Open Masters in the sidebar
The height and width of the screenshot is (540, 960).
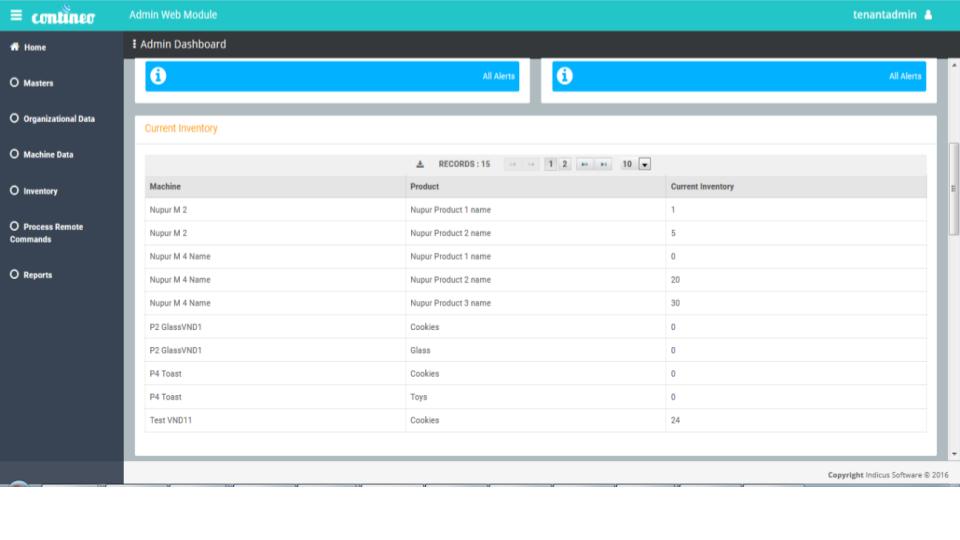point(32,83)
